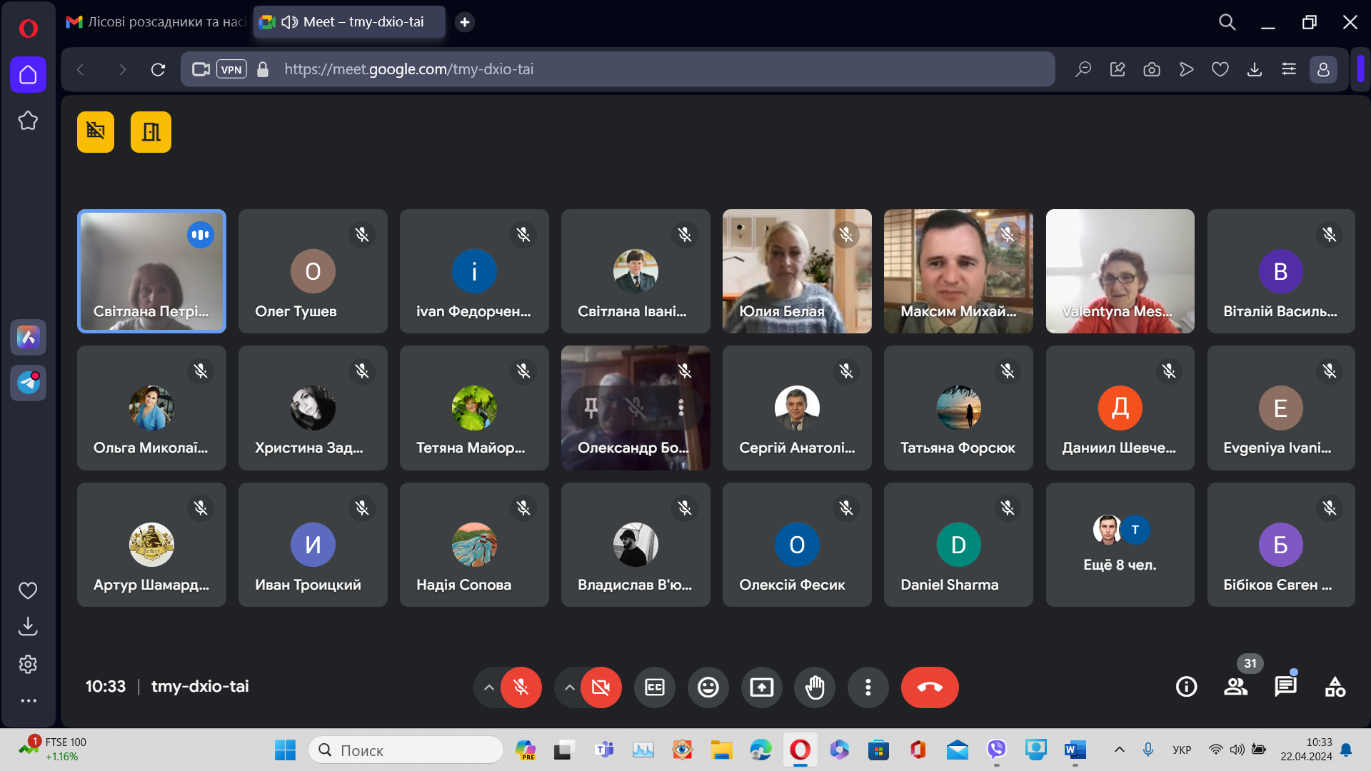Select the Максим Михай... video tile

[x=958, y=271]
